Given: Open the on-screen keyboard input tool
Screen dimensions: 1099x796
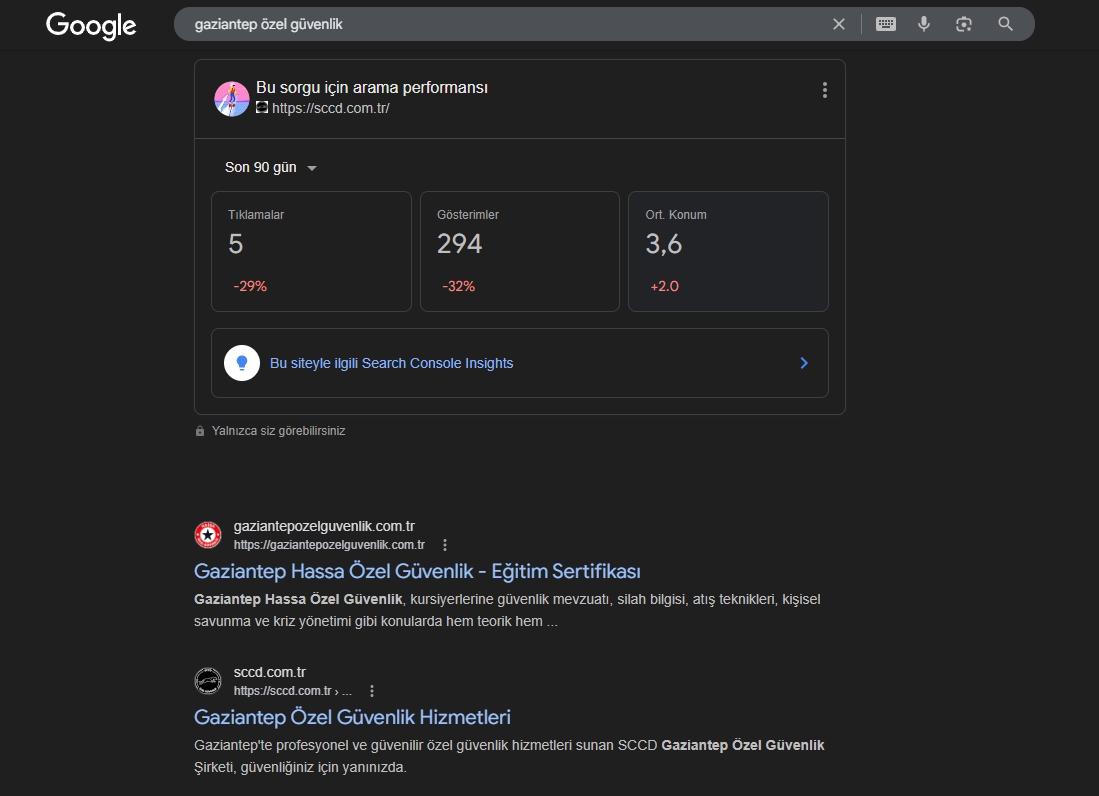Looking at the screenshot, I should click(x=886, y=24).
